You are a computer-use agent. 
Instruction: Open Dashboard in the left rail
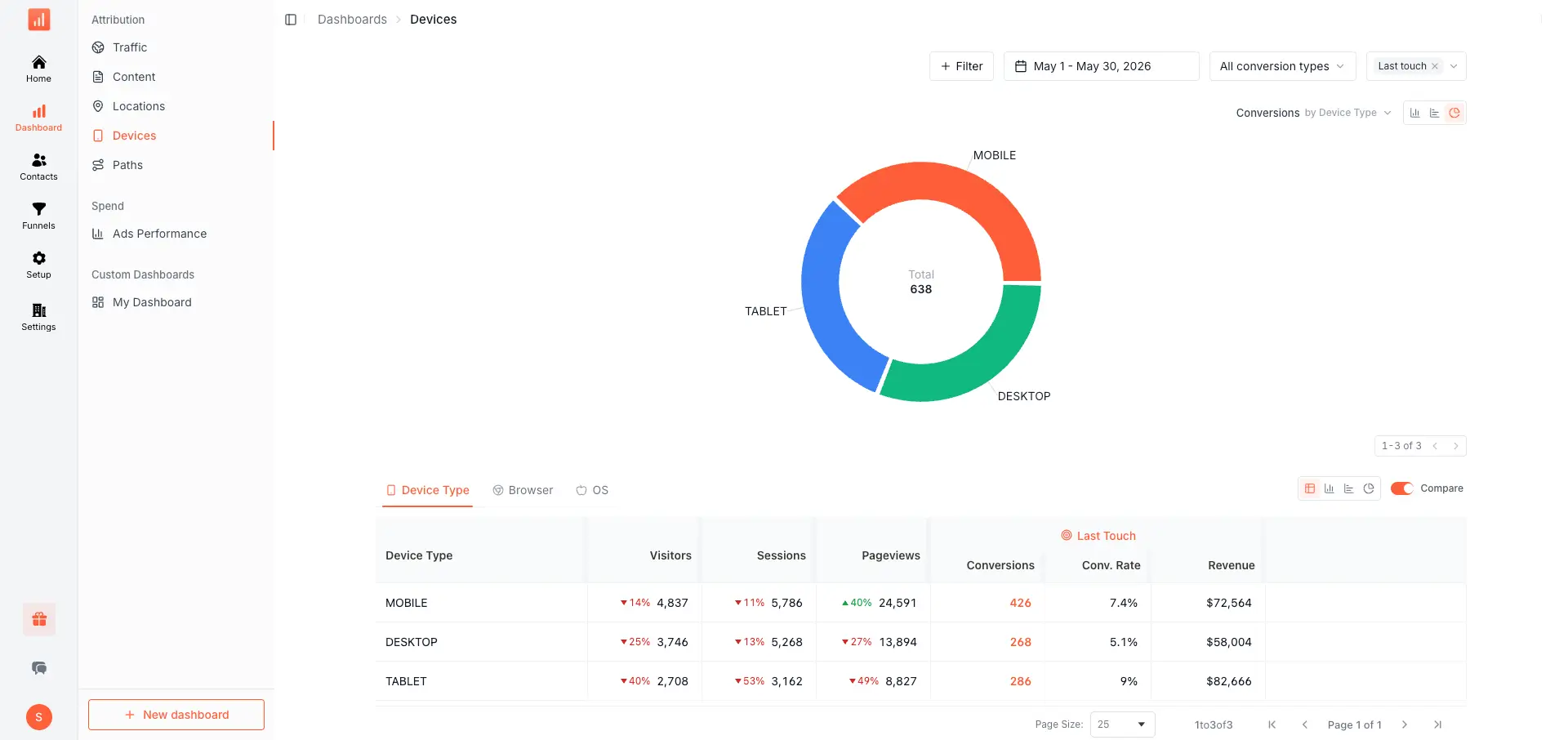[38, 118]
